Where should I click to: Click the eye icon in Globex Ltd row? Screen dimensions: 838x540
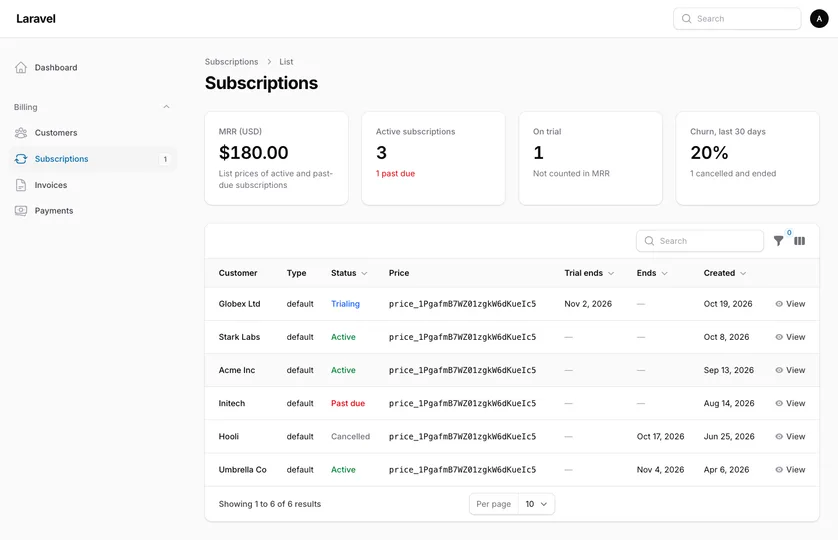coord(779,304)
